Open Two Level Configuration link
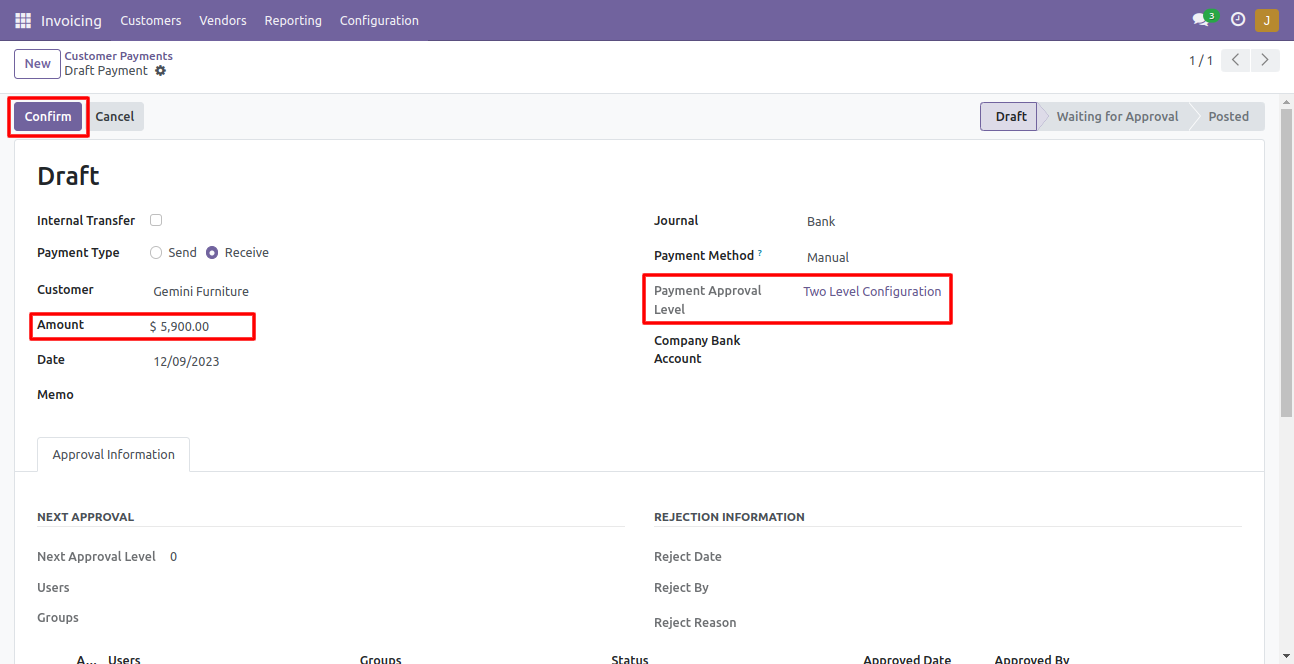The height and width of the screenshot is (664, 1294). click(x=872, y=292)
